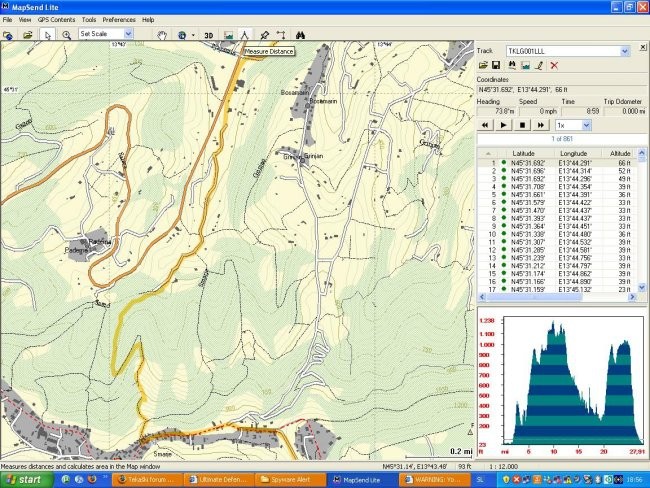The image size is (650, 488).
Task: Click the elevation profile chart
Action: click(562, 381)
